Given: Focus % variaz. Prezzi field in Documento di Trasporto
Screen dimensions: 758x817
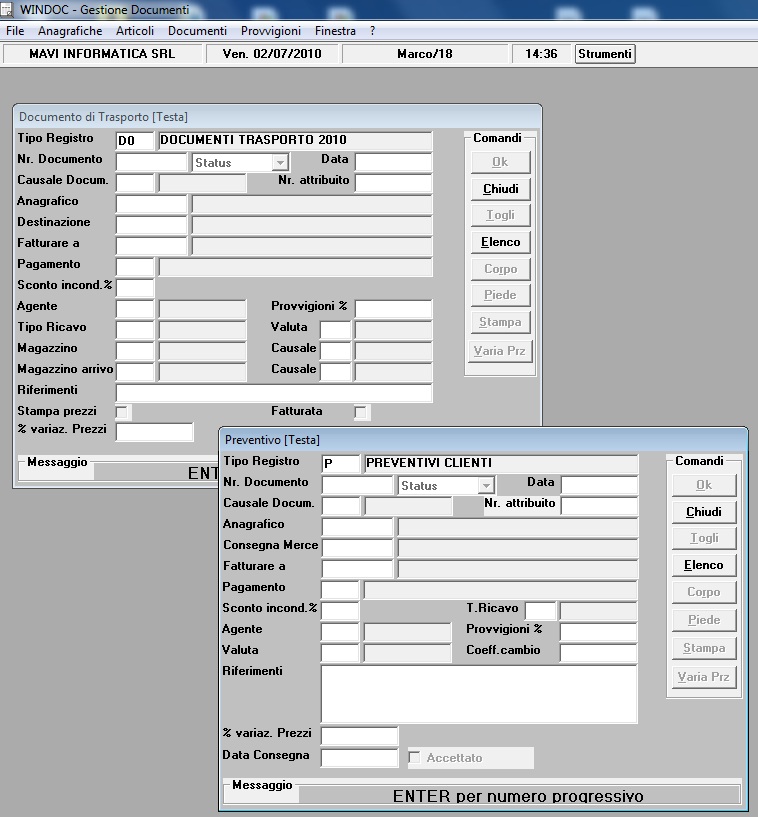Looking at the screenshot, I should point(154,432).
